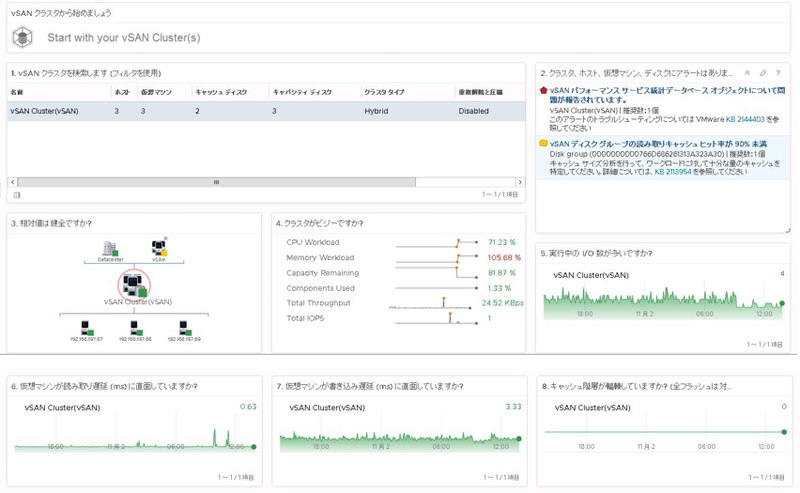Click widget title 3. 相対値は健全ですか?

tap(51, 224)
